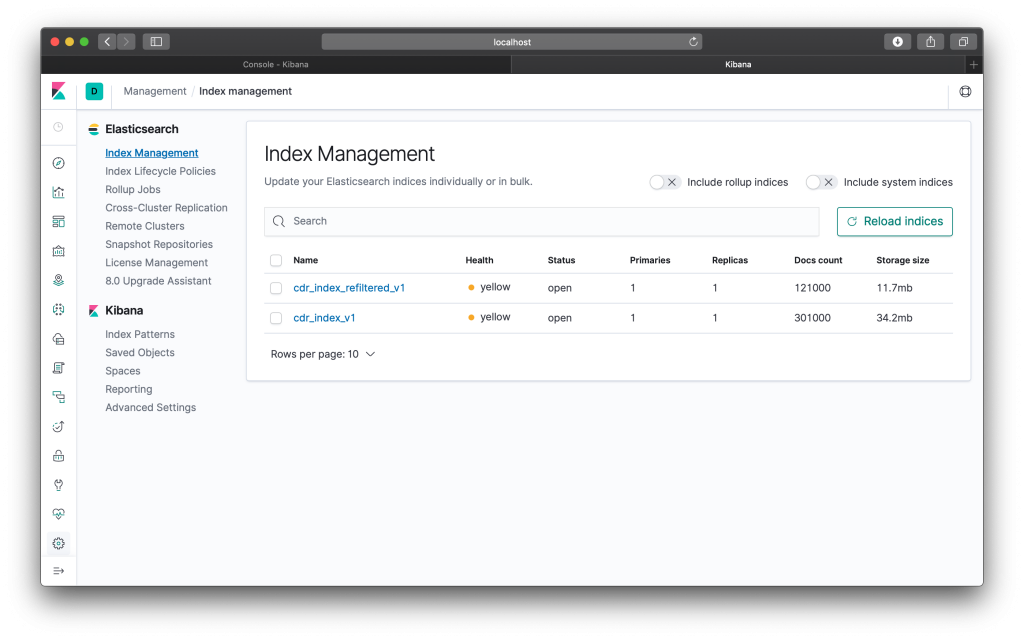Open Rows per page dropdown
The image size is (1024, 640).
coord(323,354)
